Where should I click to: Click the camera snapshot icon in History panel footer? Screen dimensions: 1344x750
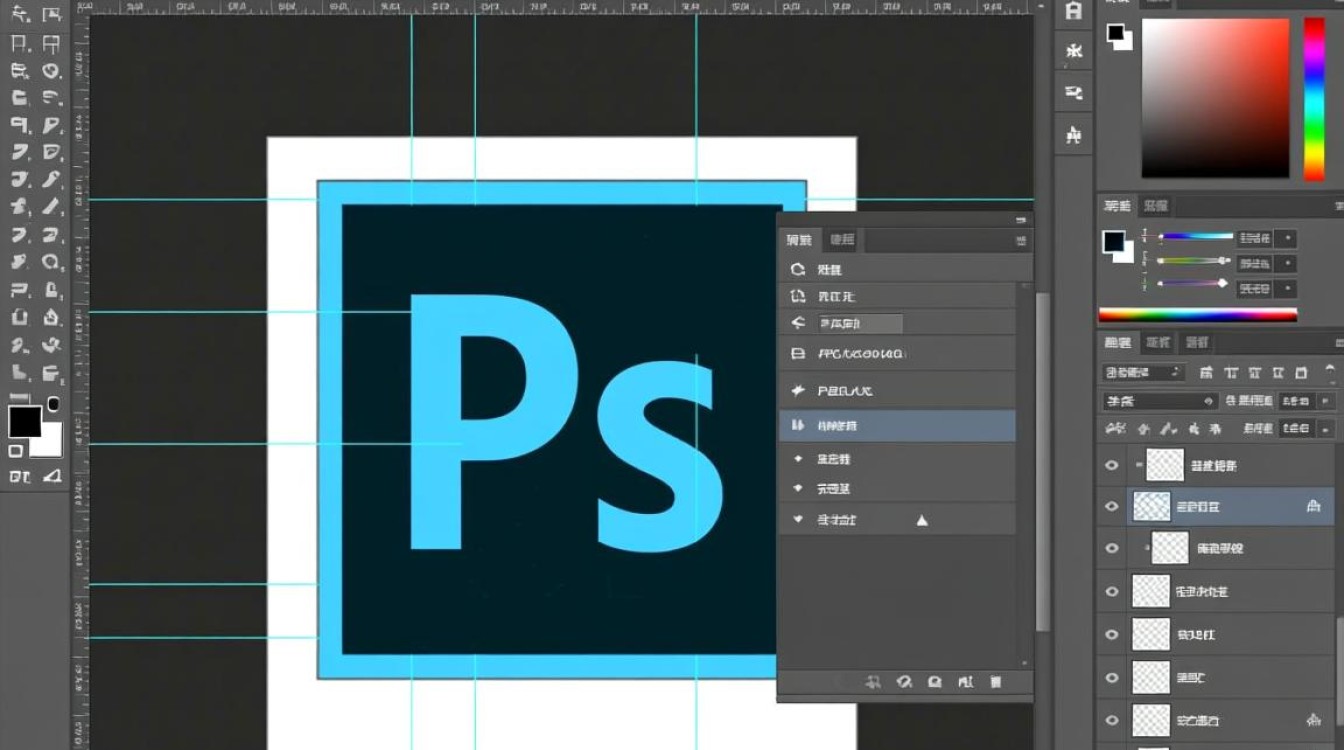(x=935, y=682)
